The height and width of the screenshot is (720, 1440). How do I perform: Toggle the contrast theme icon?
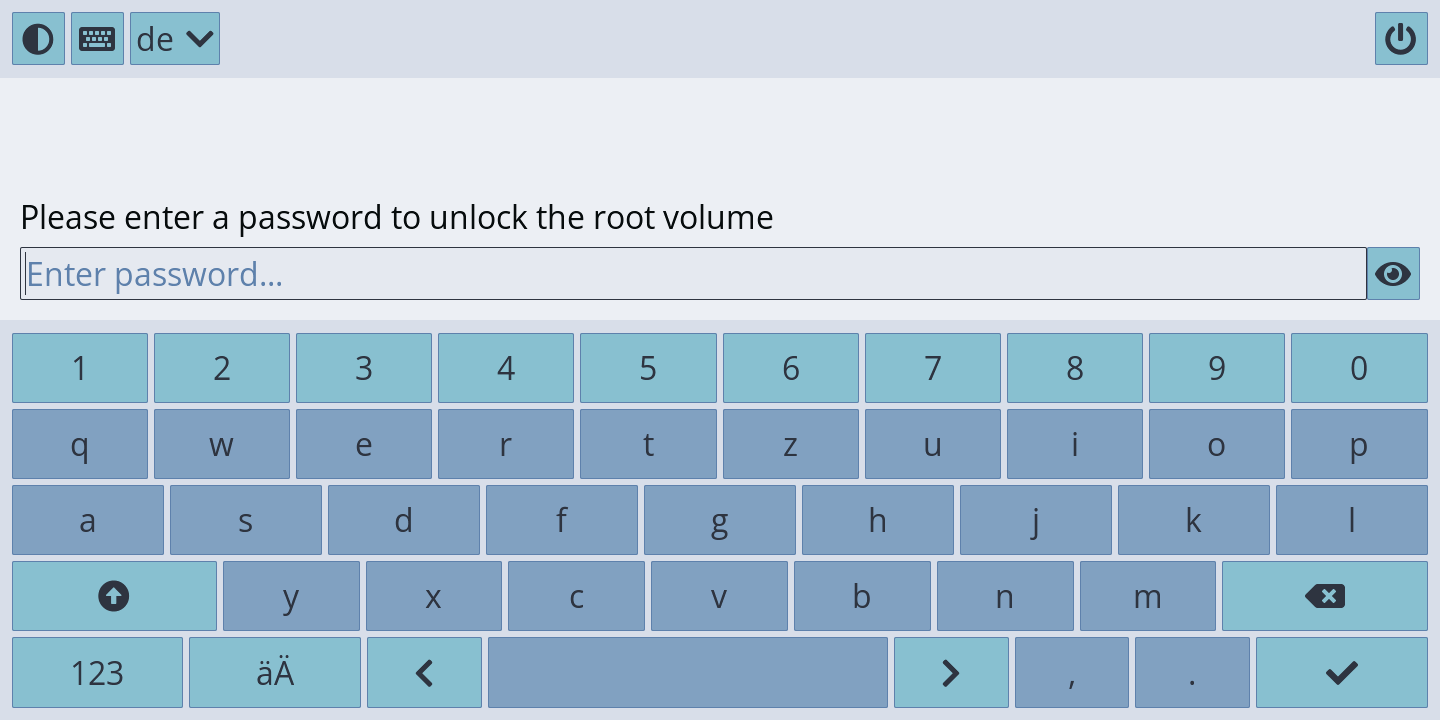[x=38, y=39]
